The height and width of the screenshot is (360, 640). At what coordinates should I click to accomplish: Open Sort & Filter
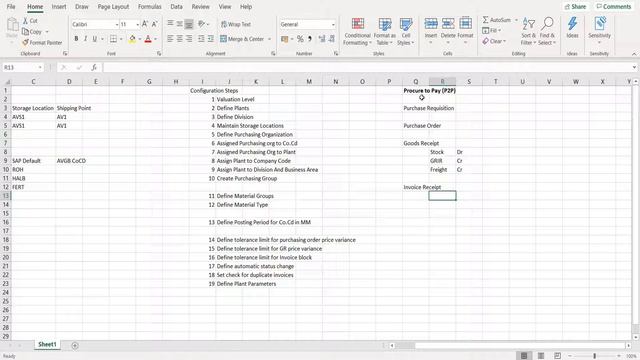(529, 31)
